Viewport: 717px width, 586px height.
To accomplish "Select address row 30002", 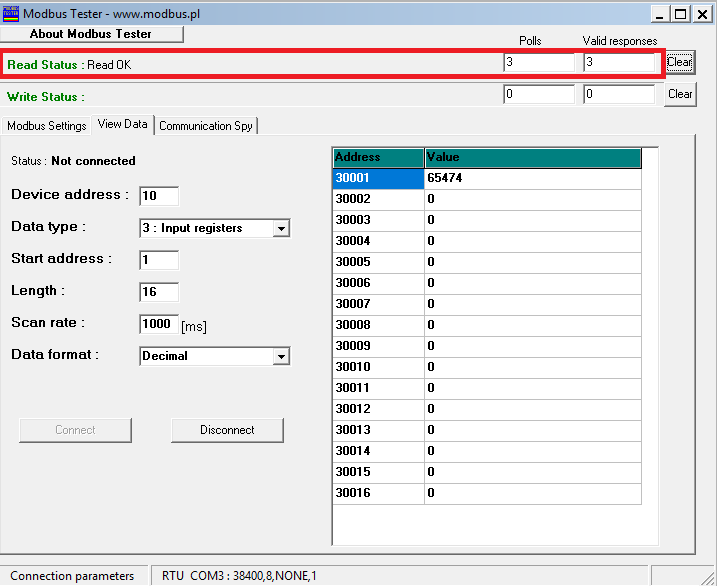I will [379, 199].
